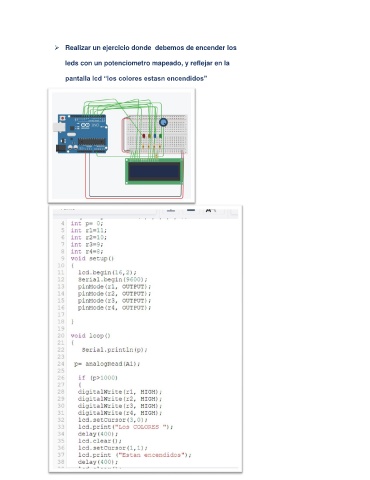The image size is (370, 480).
Task: Click the 'p= analogRead(A1);' code line
Action: click(x=107, y=364)
